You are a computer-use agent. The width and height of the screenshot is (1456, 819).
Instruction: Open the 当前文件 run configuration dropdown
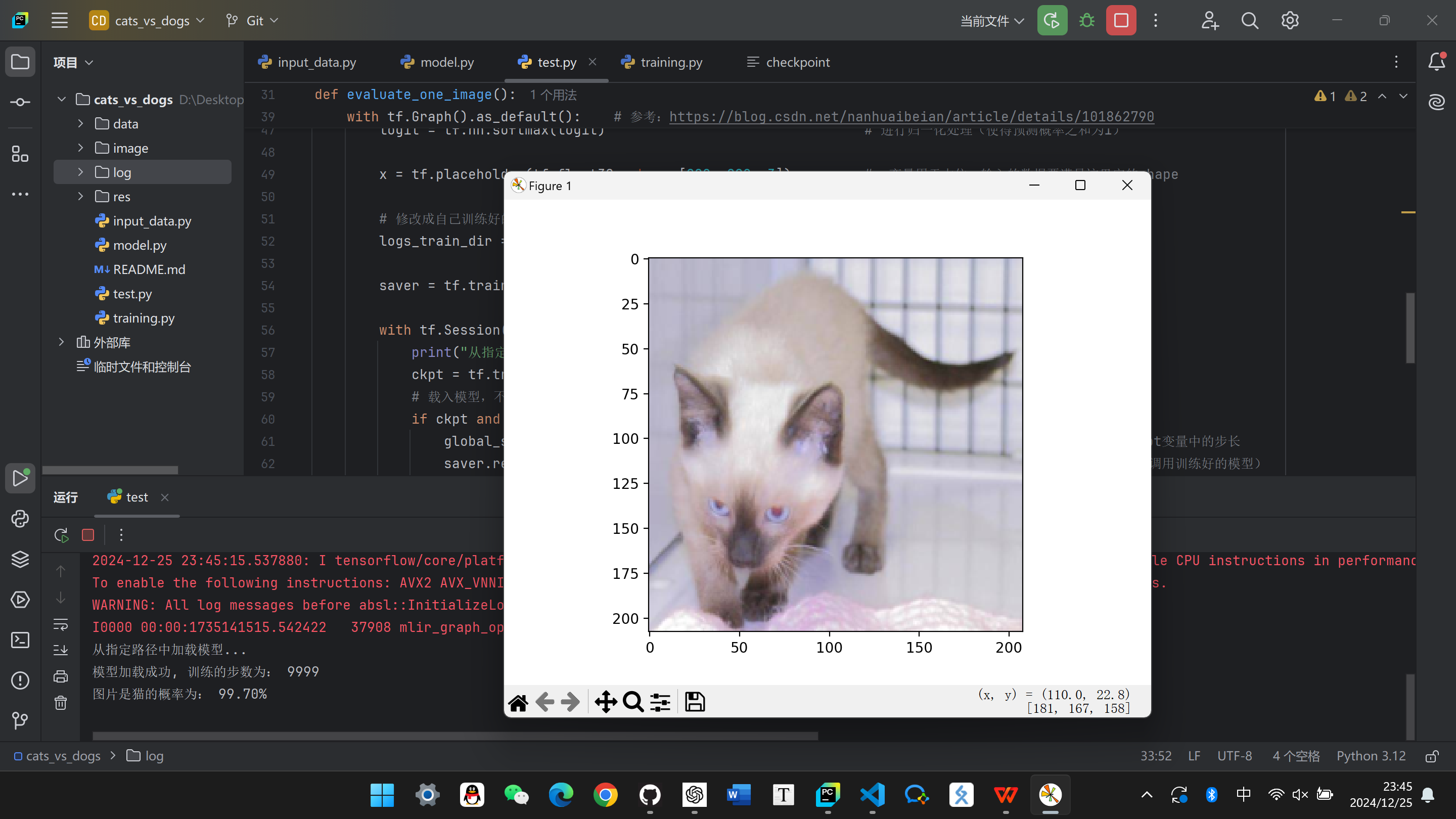pyautogui.click(x=991, y=20)
